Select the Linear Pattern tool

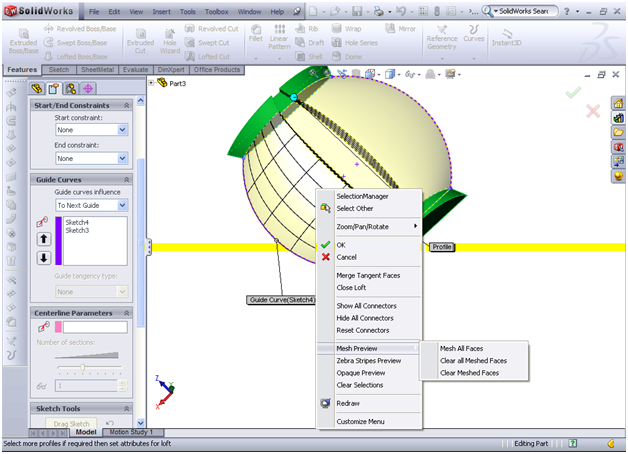pyautogui.click(x=279, y=37)
